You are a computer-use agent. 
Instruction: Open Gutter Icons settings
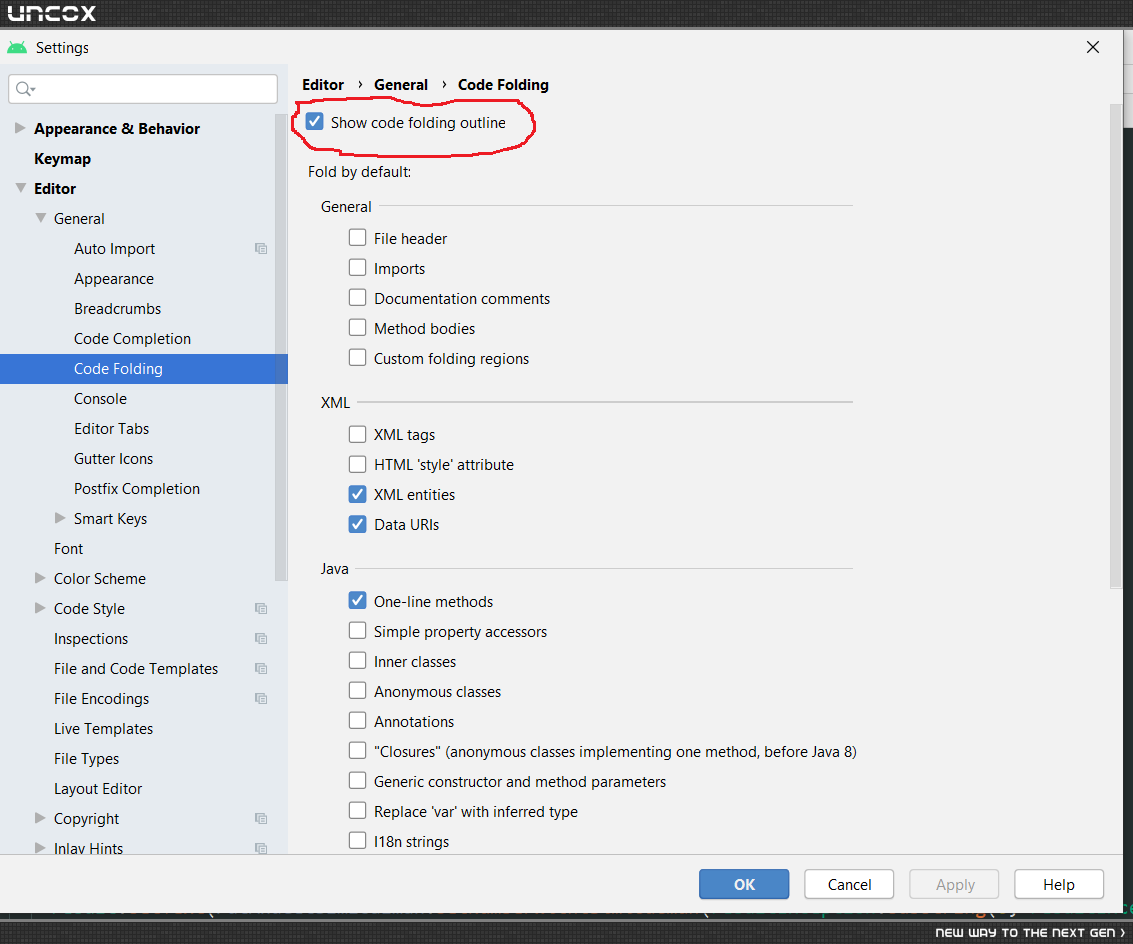(x=113, y=459)
